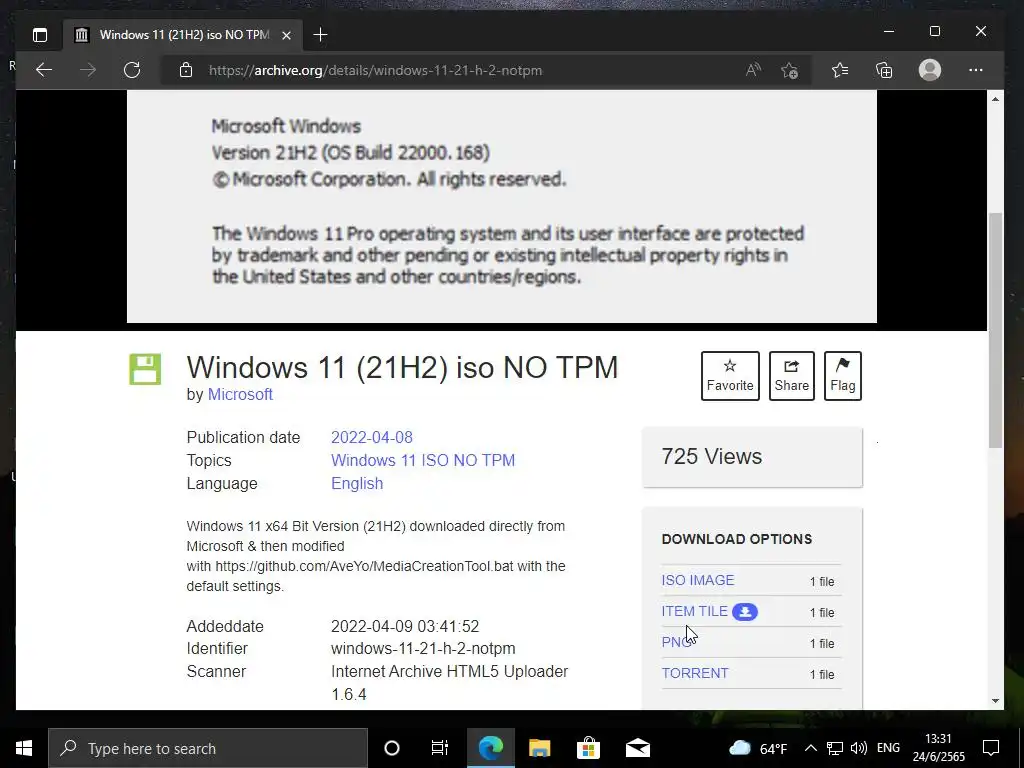Open the Favorites list
This screenshot has width=1024, height=768.
[x=840, y=70]
